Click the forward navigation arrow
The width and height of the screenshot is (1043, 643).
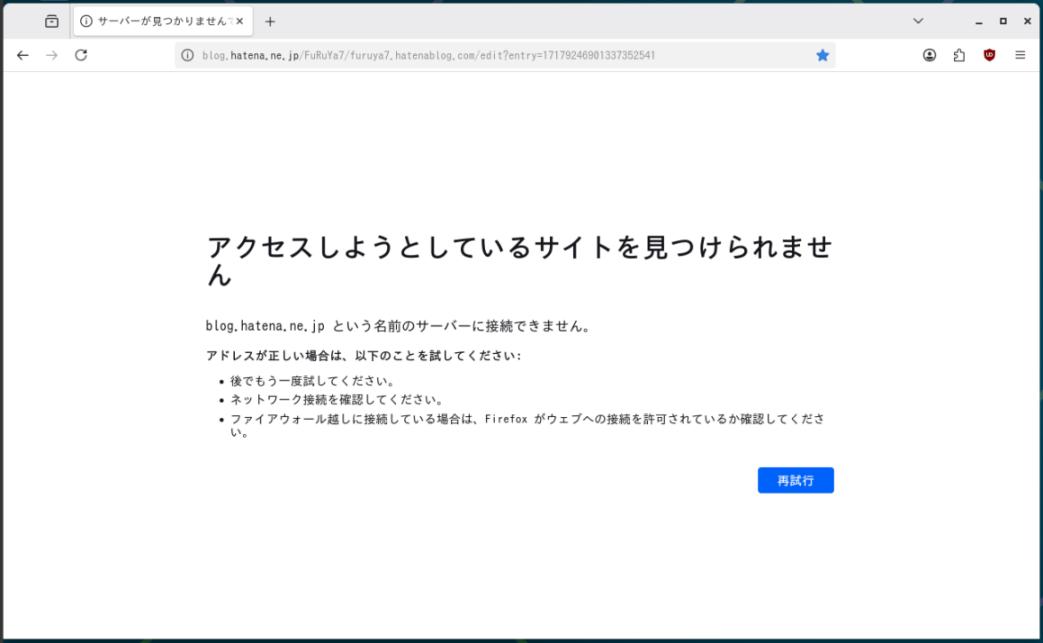[x=52, y=55]
